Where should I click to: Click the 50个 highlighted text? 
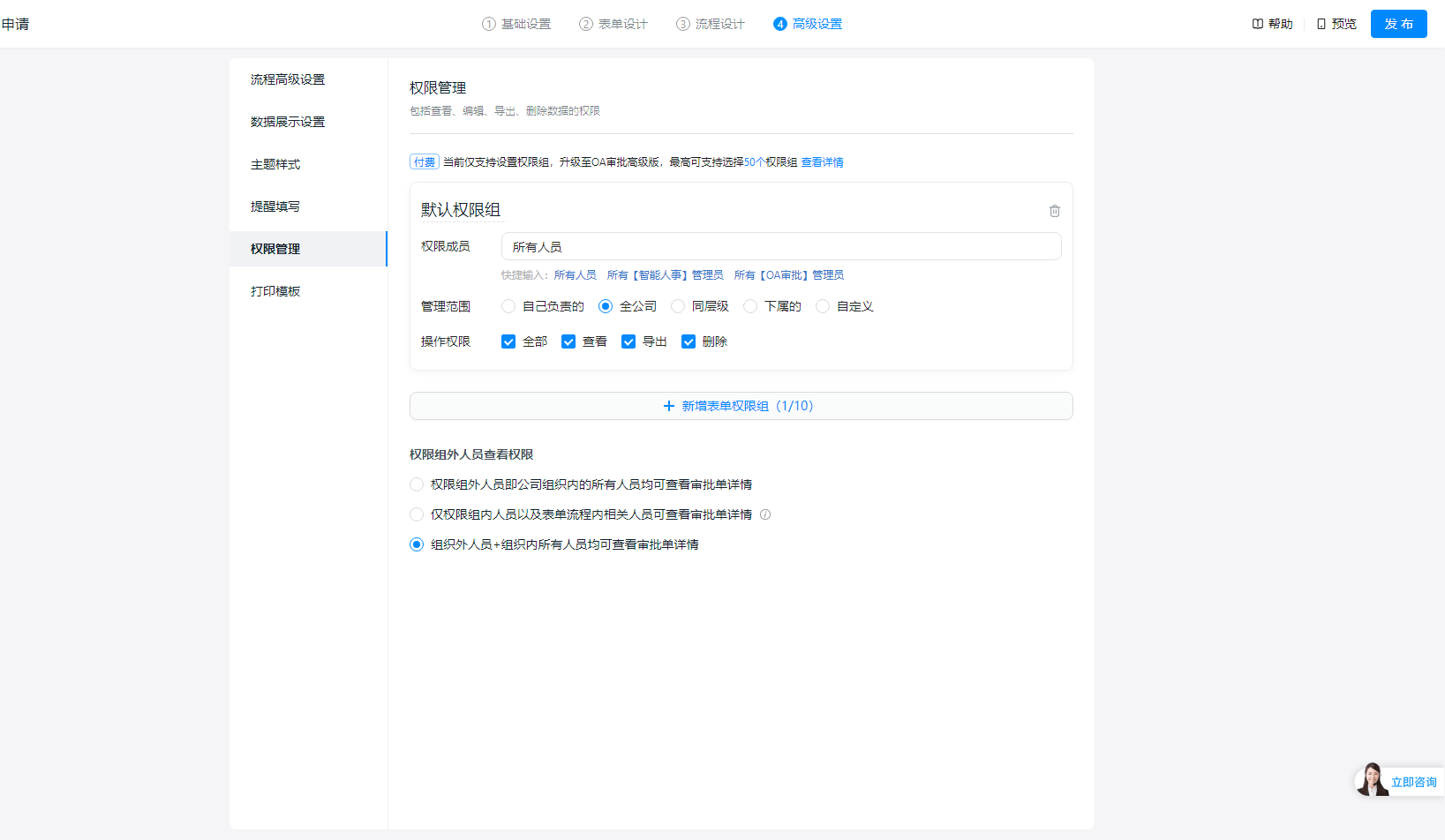[x=755, y=162]
